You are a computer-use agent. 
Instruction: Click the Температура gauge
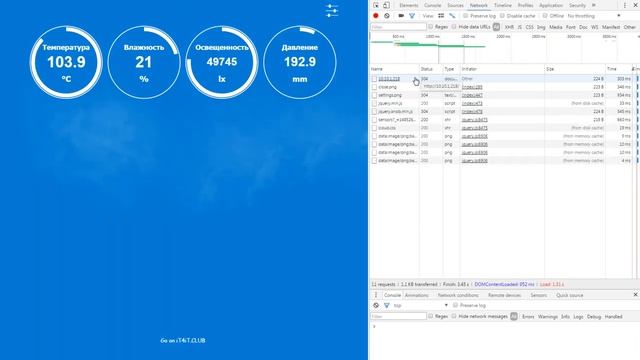pyautogui.click(x=66, y=62)
